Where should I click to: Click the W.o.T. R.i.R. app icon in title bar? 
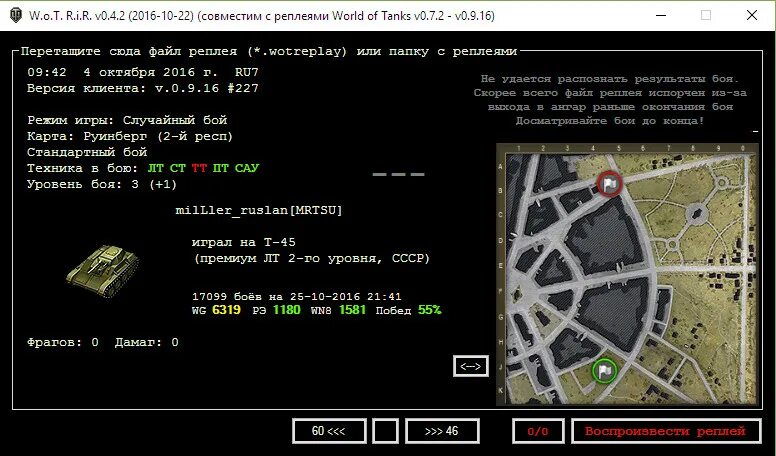click(16, 15)
